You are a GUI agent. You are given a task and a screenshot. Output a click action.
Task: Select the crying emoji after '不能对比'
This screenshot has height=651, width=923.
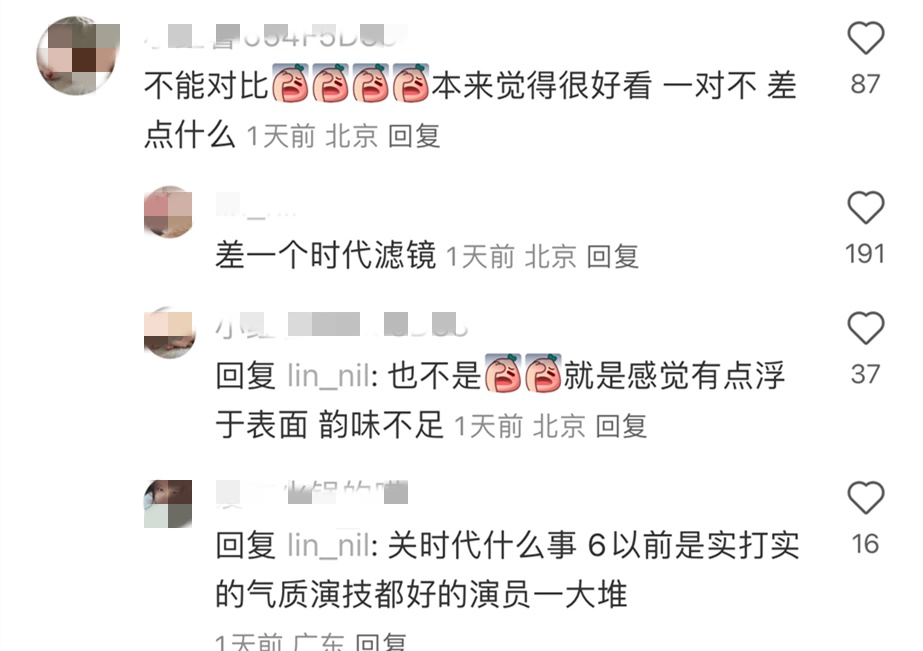(290, 83)
